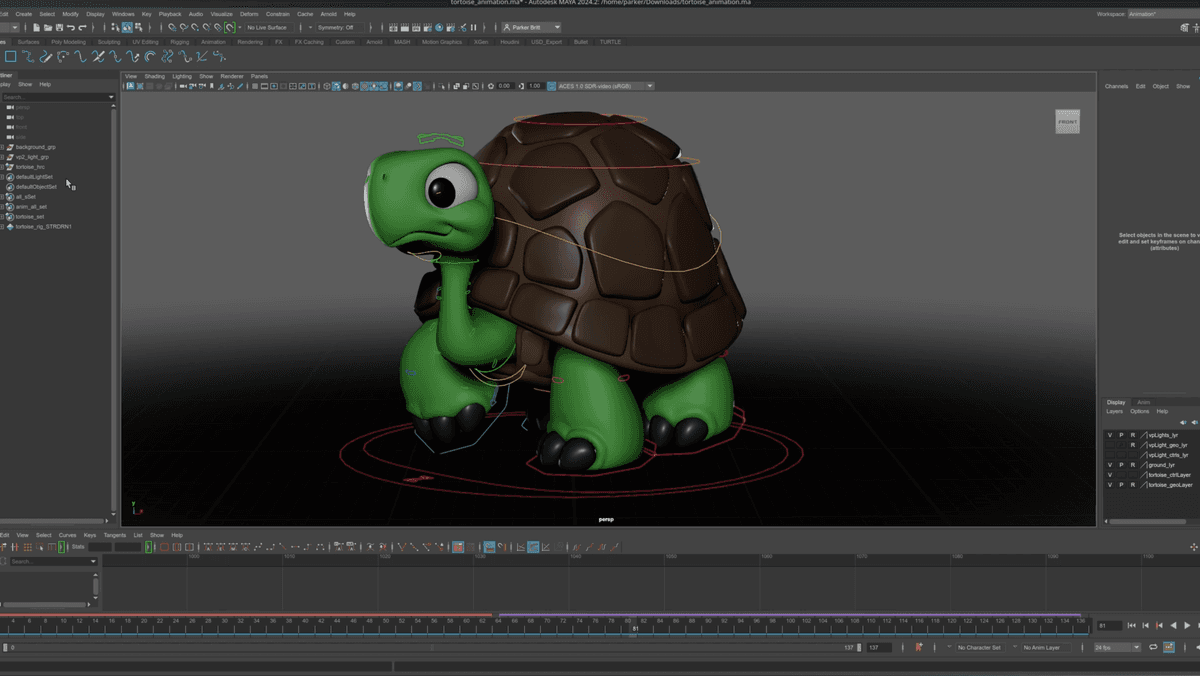Click the first square shelf icon
This screenshot has width=1200, height=676.
(x=11, y=57)
